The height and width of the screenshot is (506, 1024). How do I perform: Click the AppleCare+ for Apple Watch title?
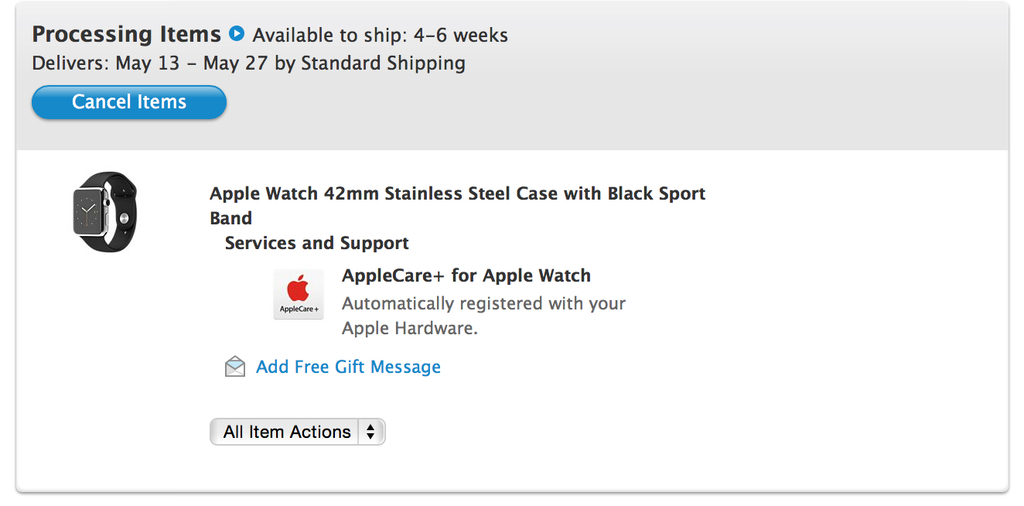pyautogui.click(x=466, y=276)
